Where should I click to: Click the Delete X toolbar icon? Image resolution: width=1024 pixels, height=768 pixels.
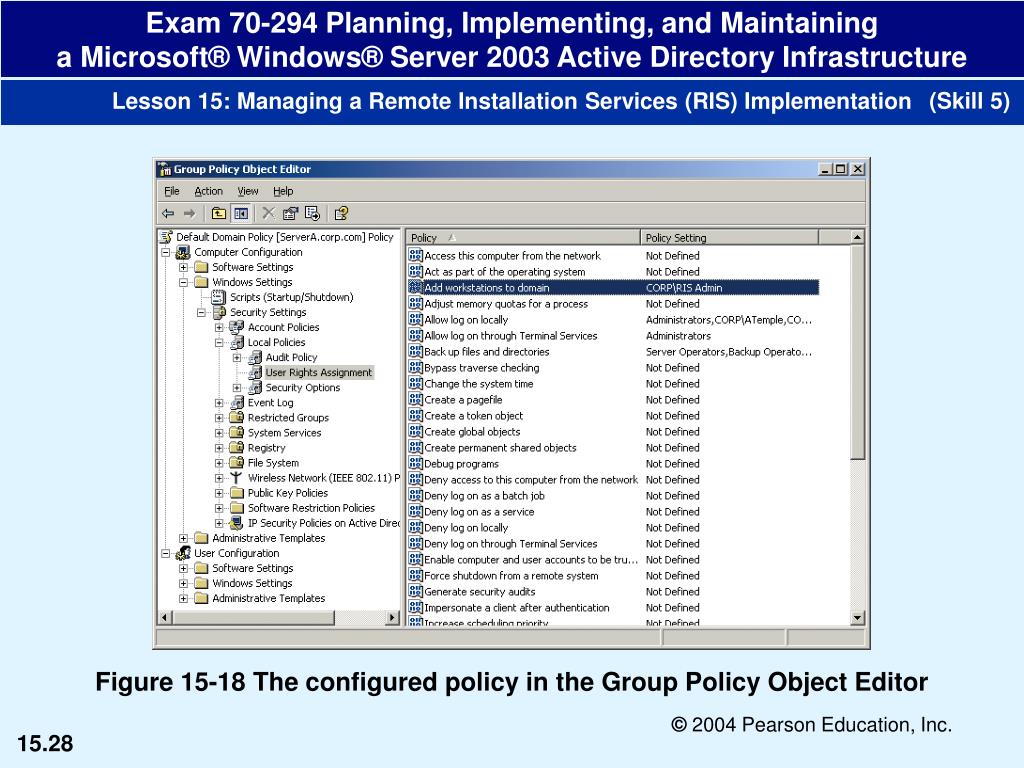(x=268, y=213)
